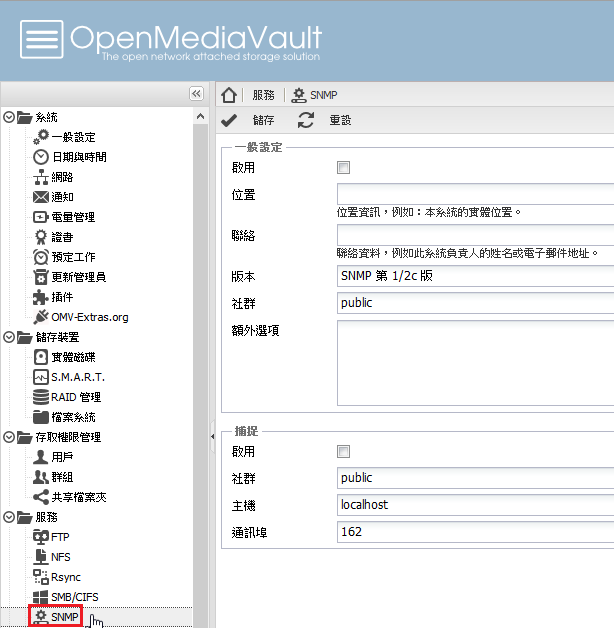Select the 存取權限管理 folder label
The height and width of the screenshot is (628, 614).
pyautogui.click(x=68, y=437)
